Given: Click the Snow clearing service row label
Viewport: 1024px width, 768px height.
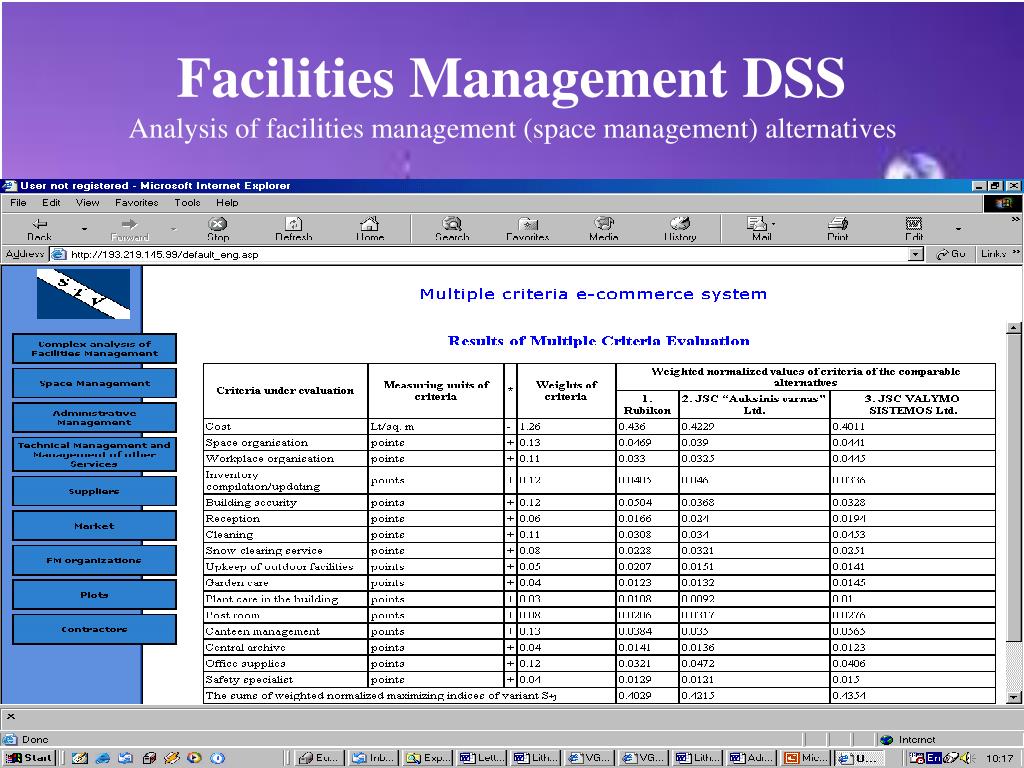Looking at the screenshot, I should 264,551.
